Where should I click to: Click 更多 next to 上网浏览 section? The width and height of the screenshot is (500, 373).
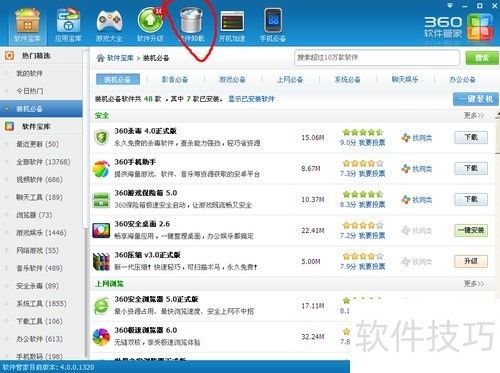coord(474,284)
